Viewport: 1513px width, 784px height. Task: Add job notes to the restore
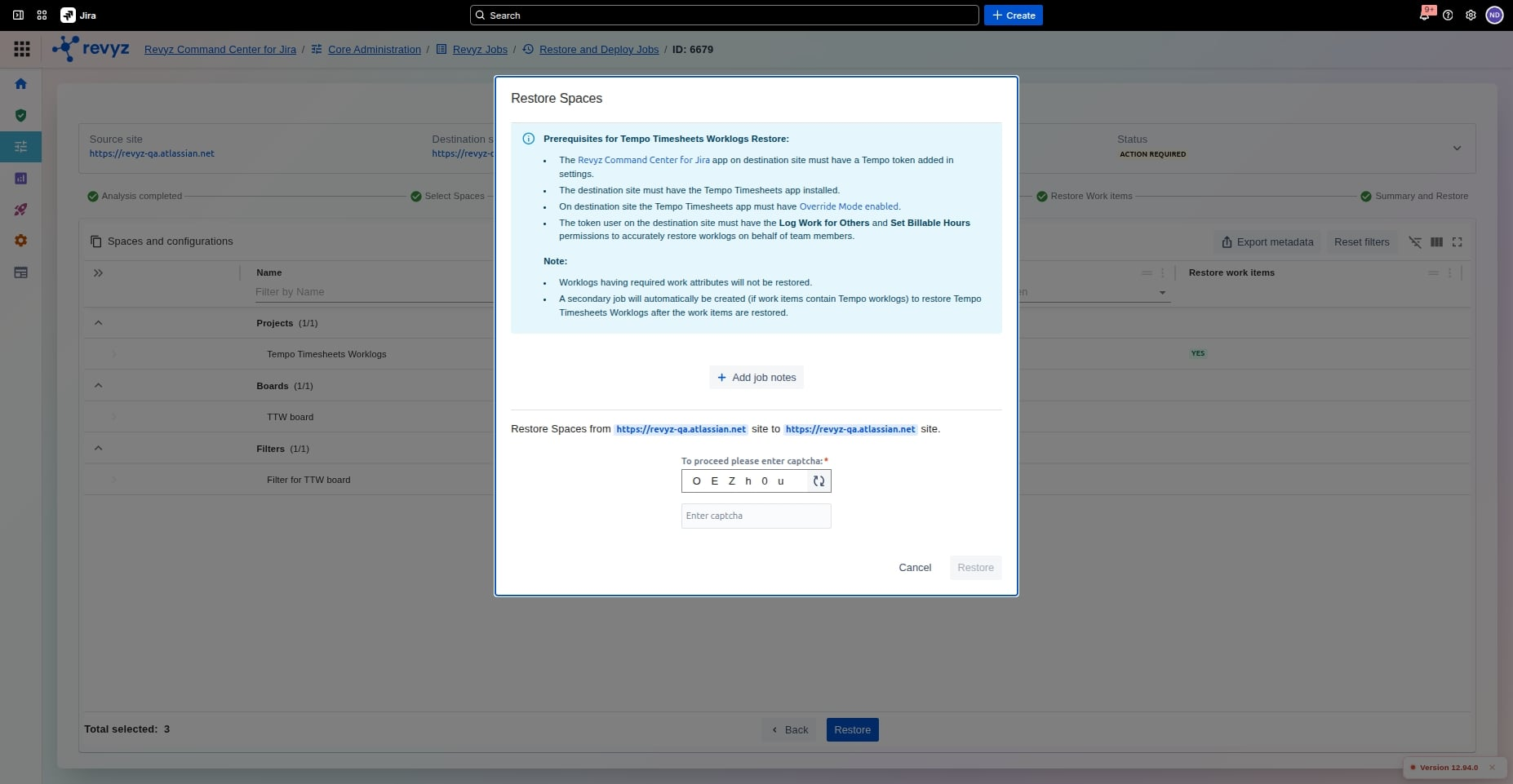pyautogui.click(x=756, y=378)
